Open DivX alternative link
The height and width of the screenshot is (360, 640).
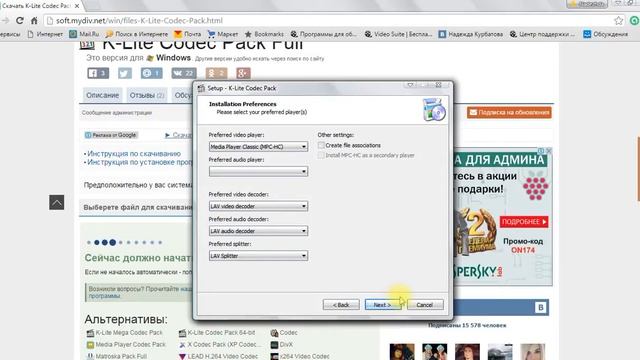tap(286, 344)
